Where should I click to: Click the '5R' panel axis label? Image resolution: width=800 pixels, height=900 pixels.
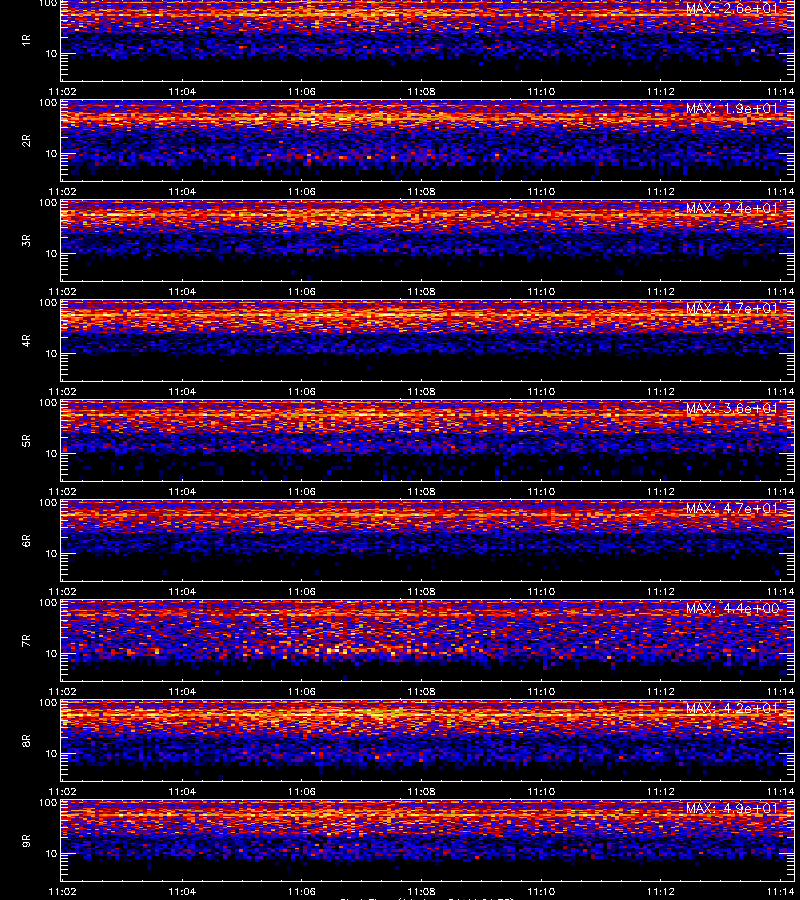[x=26, y=441]
